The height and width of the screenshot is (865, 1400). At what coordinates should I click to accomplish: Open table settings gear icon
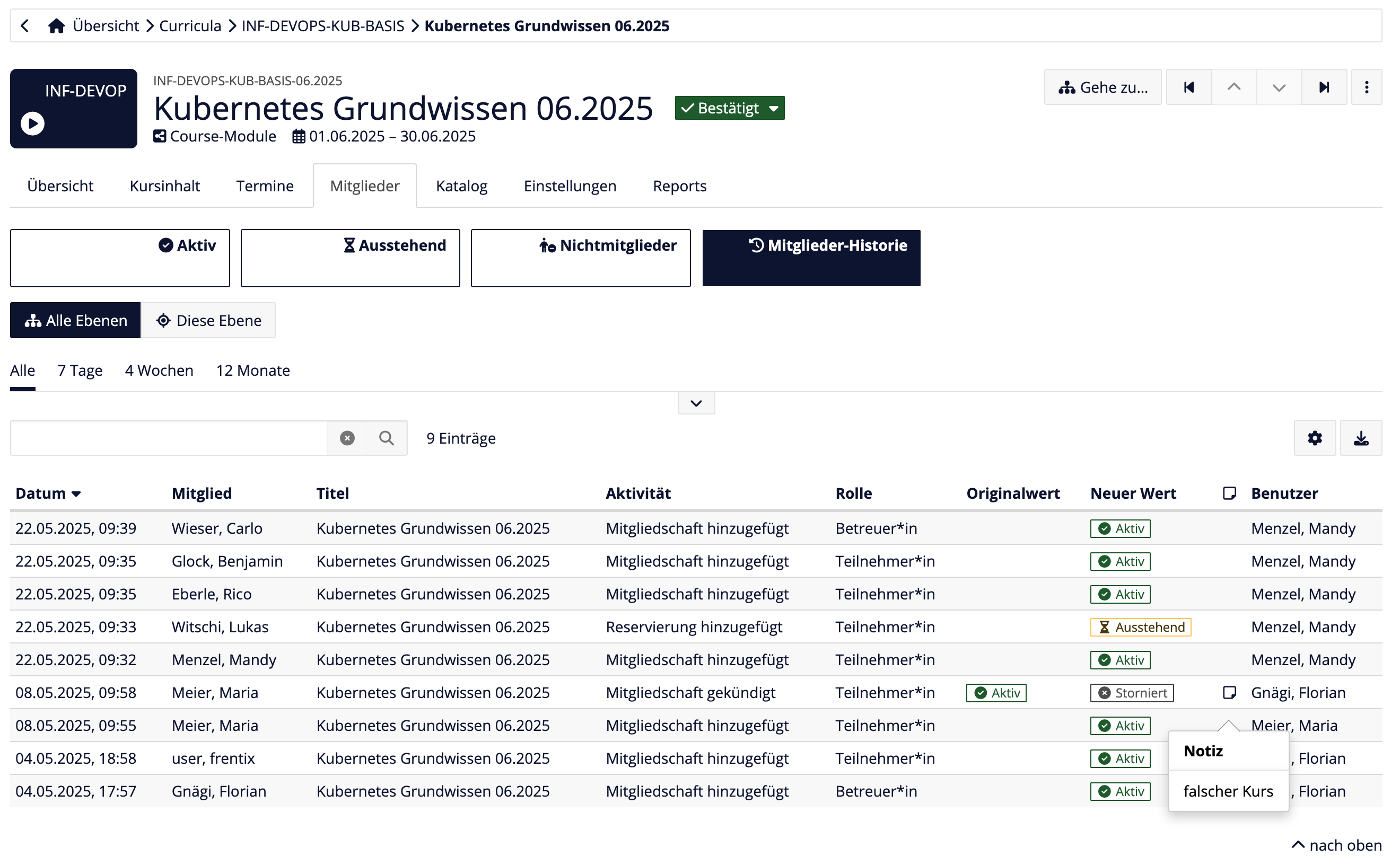click(1314, 438)
